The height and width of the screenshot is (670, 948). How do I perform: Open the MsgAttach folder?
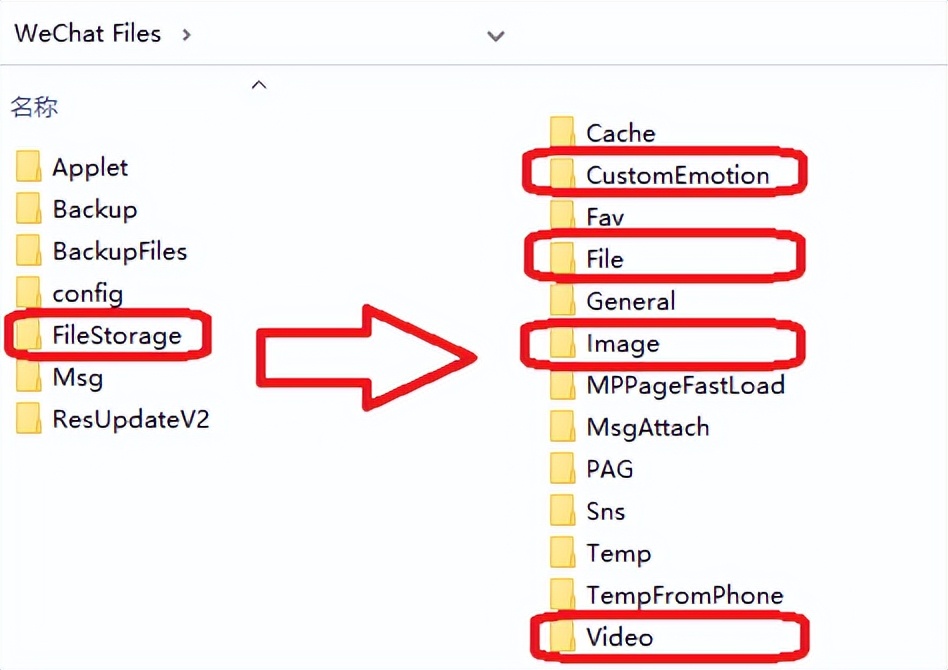point(650,427)
